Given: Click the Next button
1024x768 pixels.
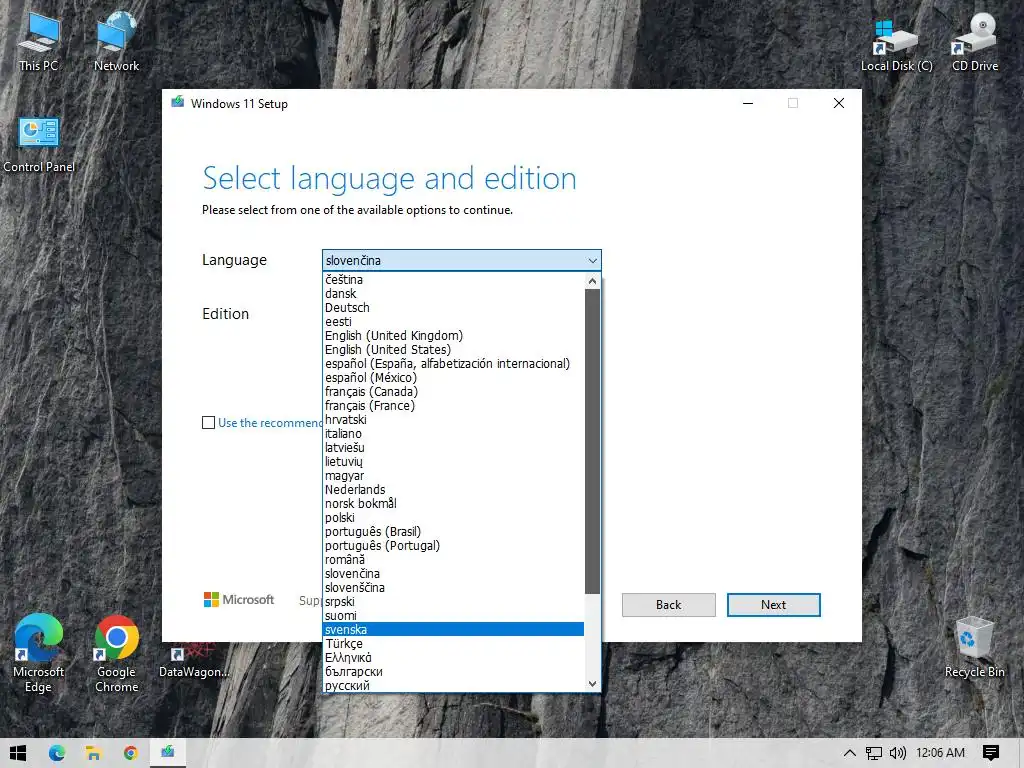Looking at the screenshot, I should 774,605.
